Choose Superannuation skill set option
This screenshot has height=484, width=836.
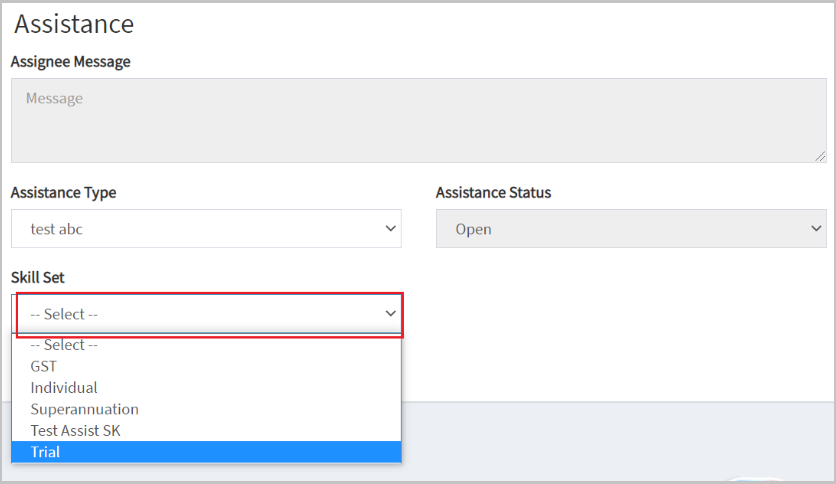[206, 409]
